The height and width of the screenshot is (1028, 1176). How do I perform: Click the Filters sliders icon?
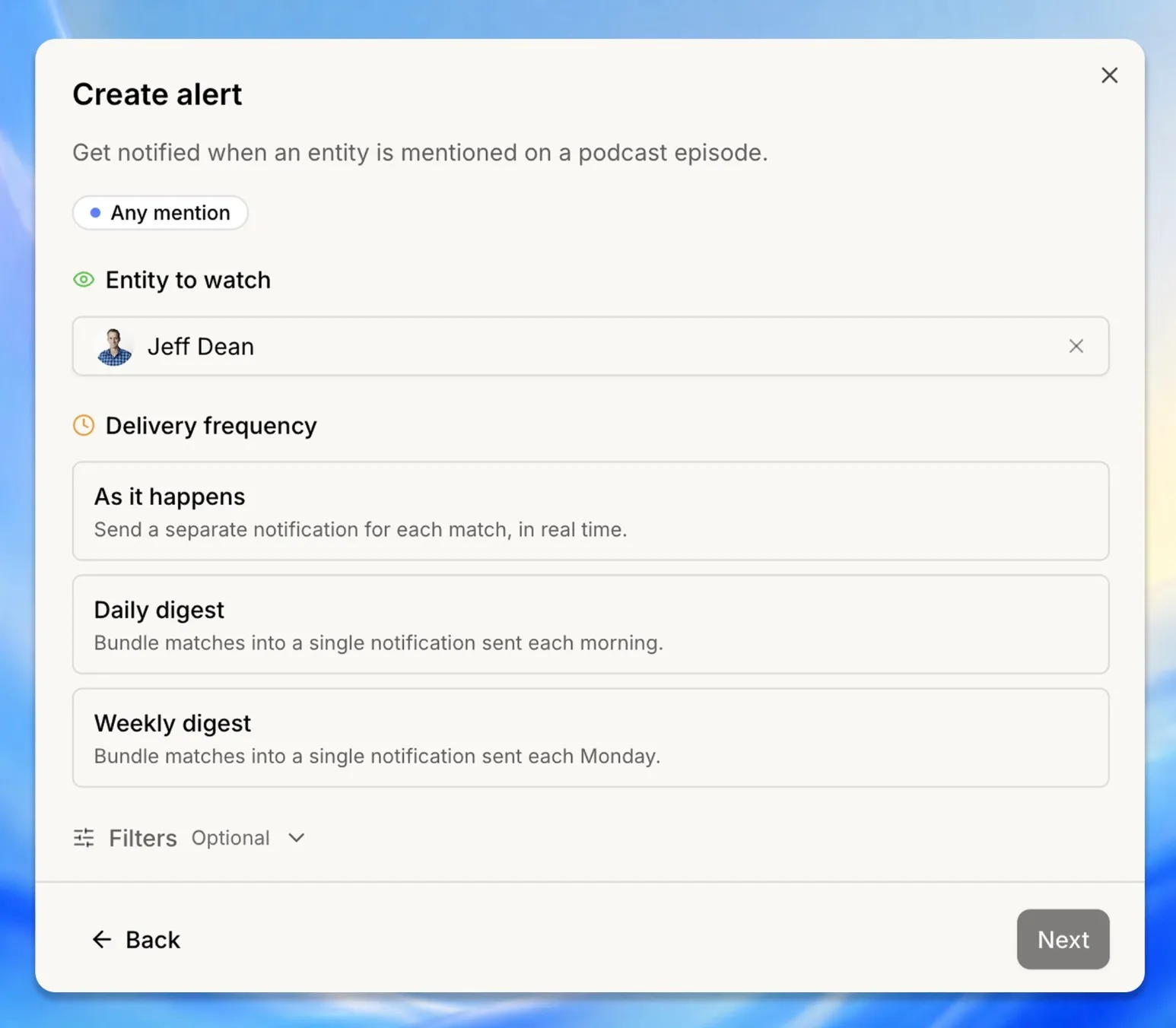coord(84,838)
